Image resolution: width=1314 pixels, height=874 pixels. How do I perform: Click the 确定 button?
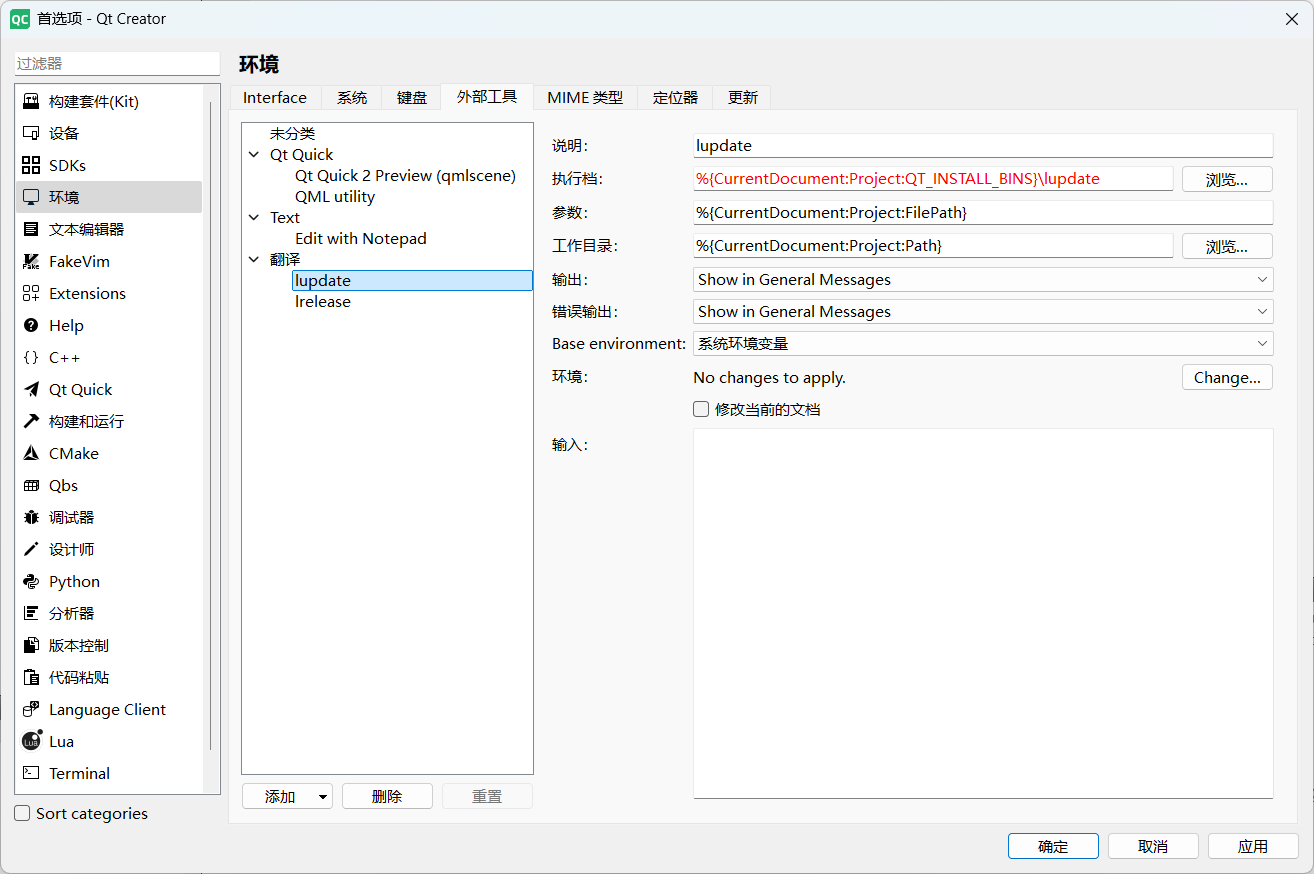coord(1053,846)
